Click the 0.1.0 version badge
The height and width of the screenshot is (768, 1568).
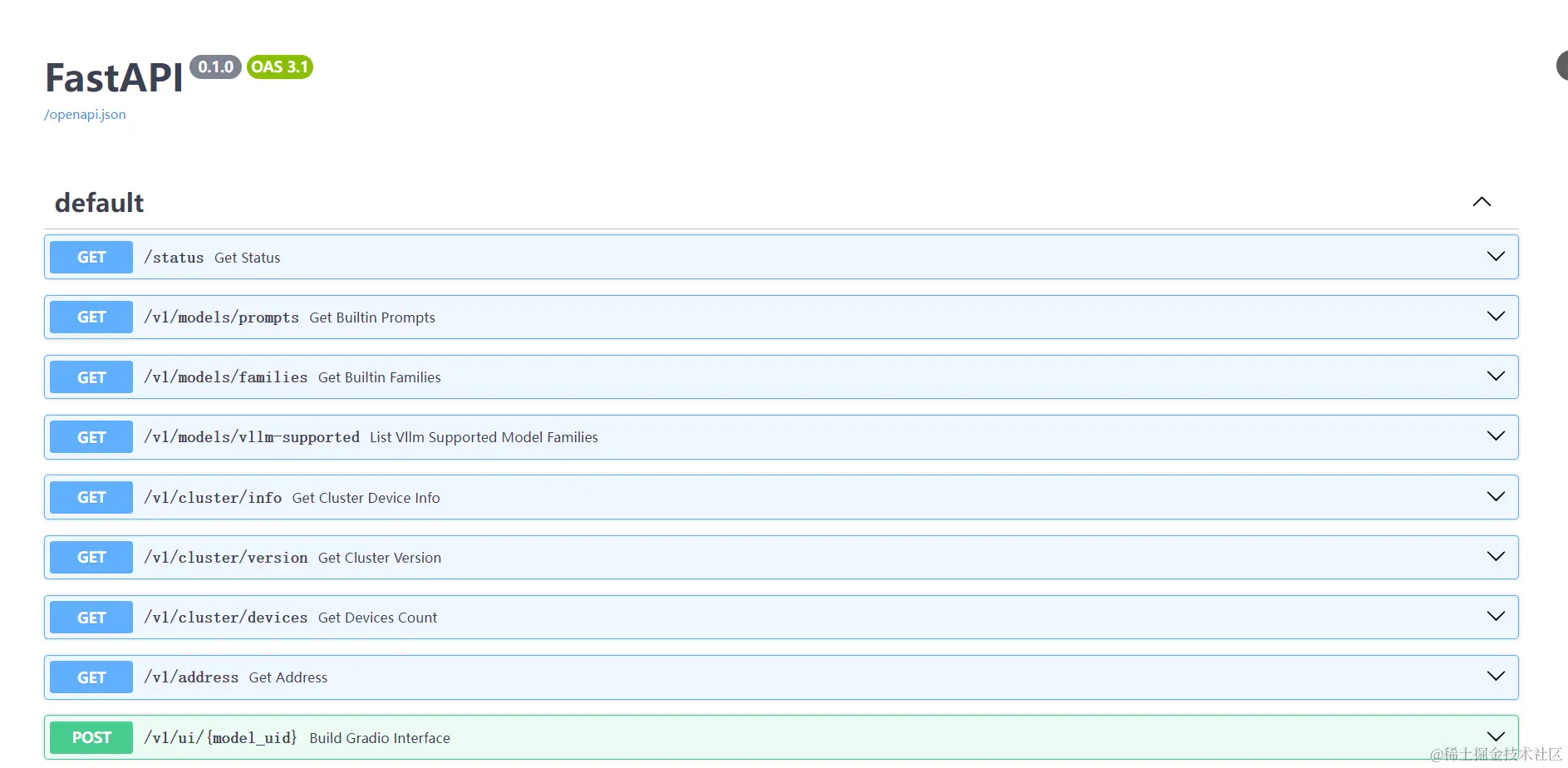click(x=215, y=67)
